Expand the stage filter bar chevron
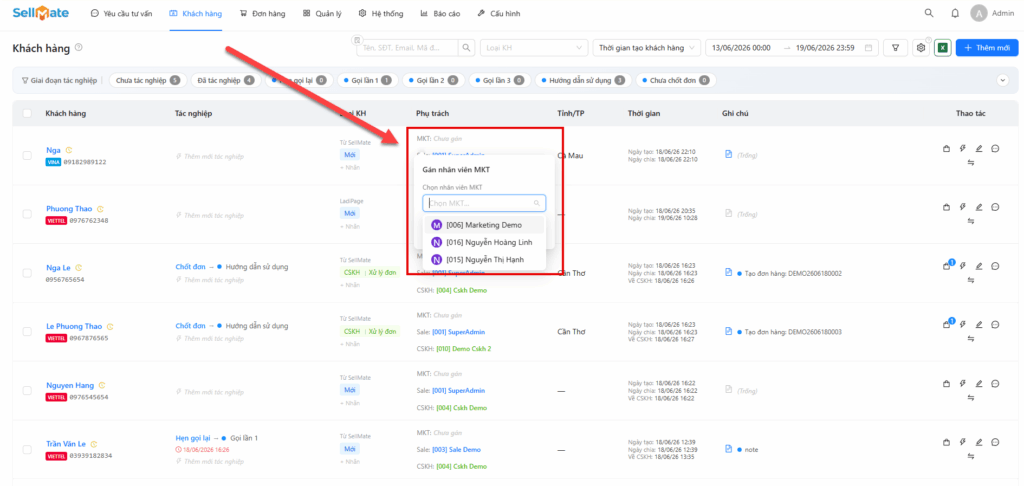Image resolution: width=1024 pixels, height=486 pixels. (x=1003, y=80)
